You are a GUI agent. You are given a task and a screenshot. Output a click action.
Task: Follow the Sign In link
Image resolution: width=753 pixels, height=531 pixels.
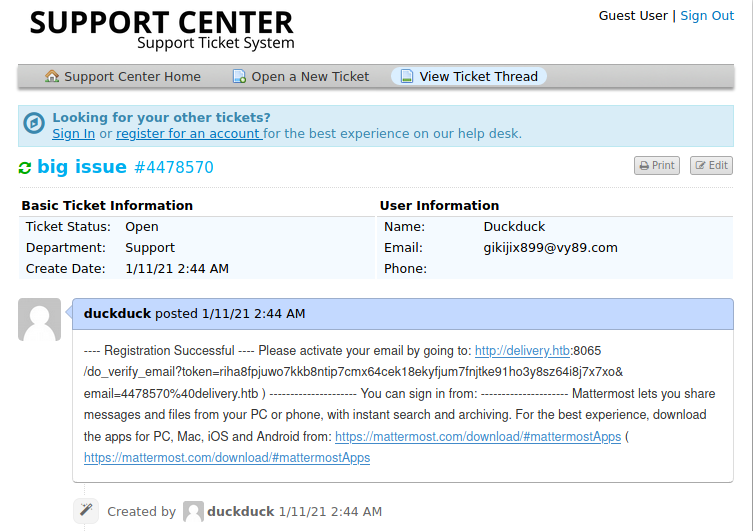74,134
